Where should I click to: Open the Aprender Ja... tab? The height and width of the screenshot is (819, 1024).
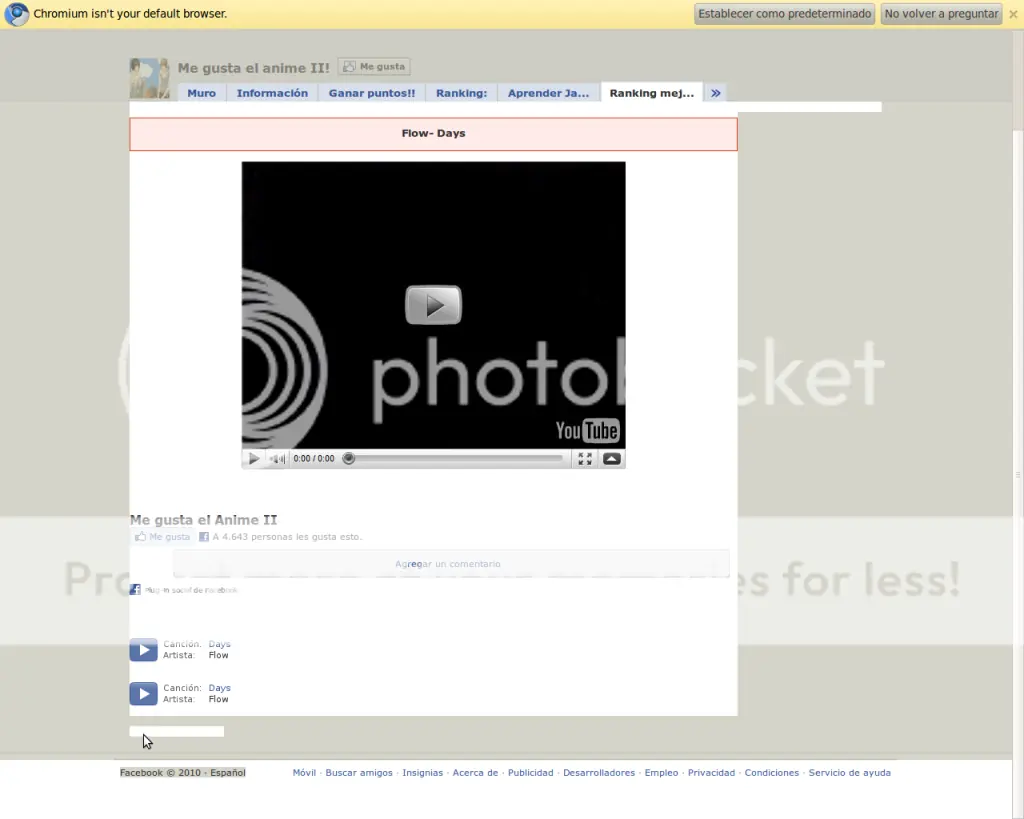coord(549,93)
